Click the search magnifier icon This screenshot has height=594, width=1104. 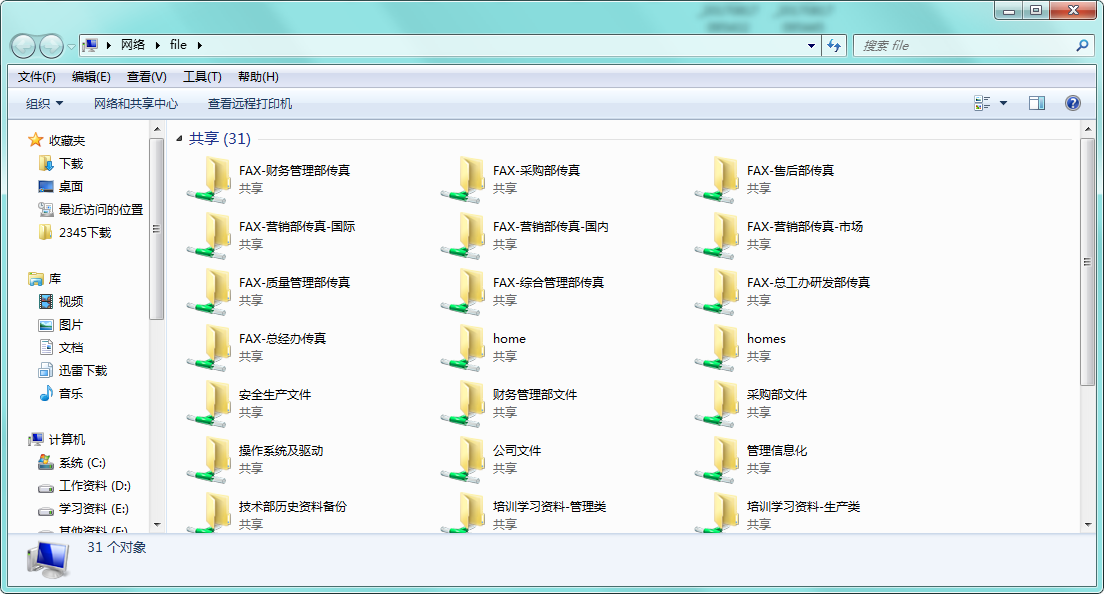(x=1082, y=46)
